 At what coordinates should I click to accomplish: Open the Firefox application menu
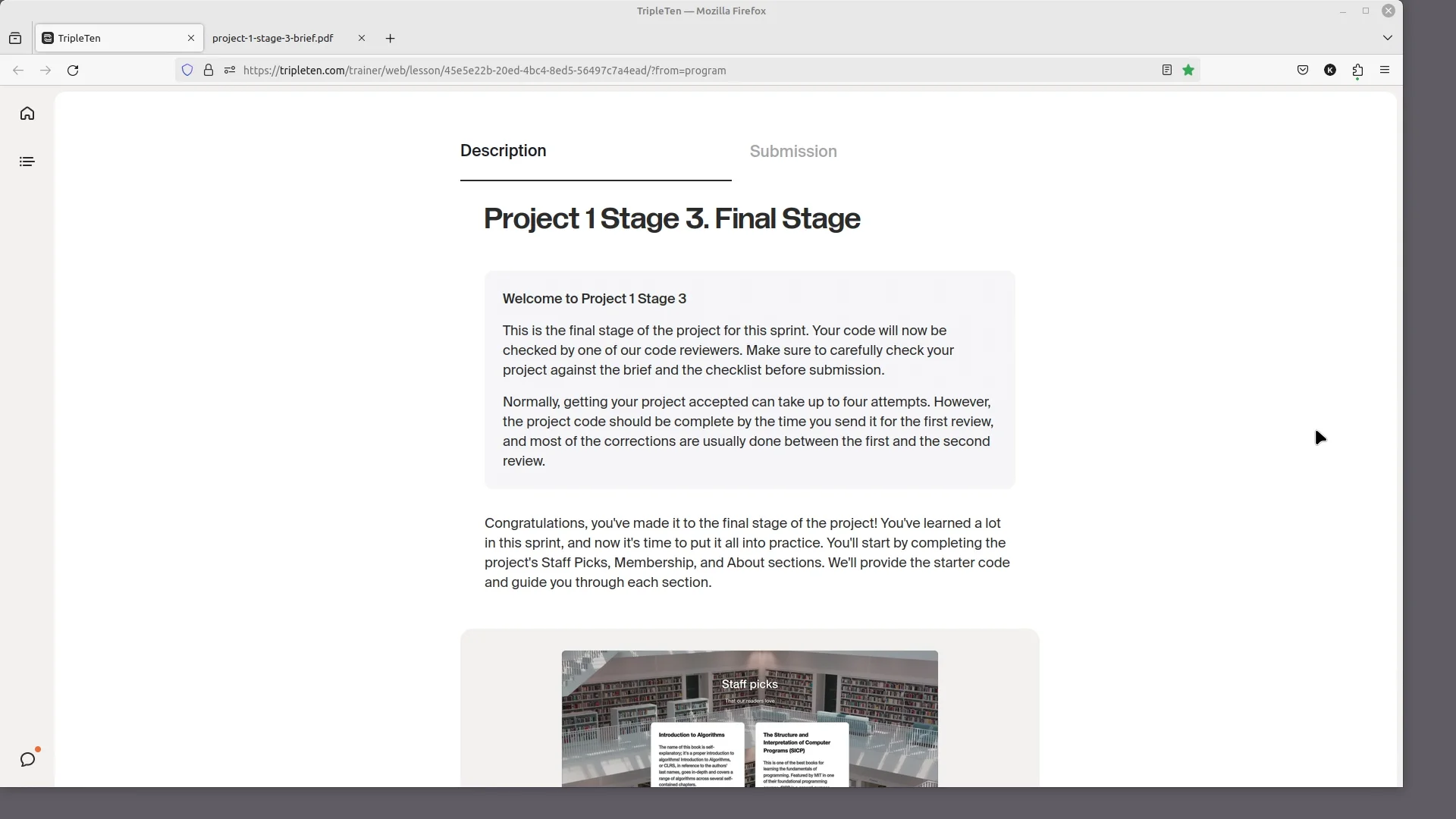pyautogui.click(x=1385, y=70)
